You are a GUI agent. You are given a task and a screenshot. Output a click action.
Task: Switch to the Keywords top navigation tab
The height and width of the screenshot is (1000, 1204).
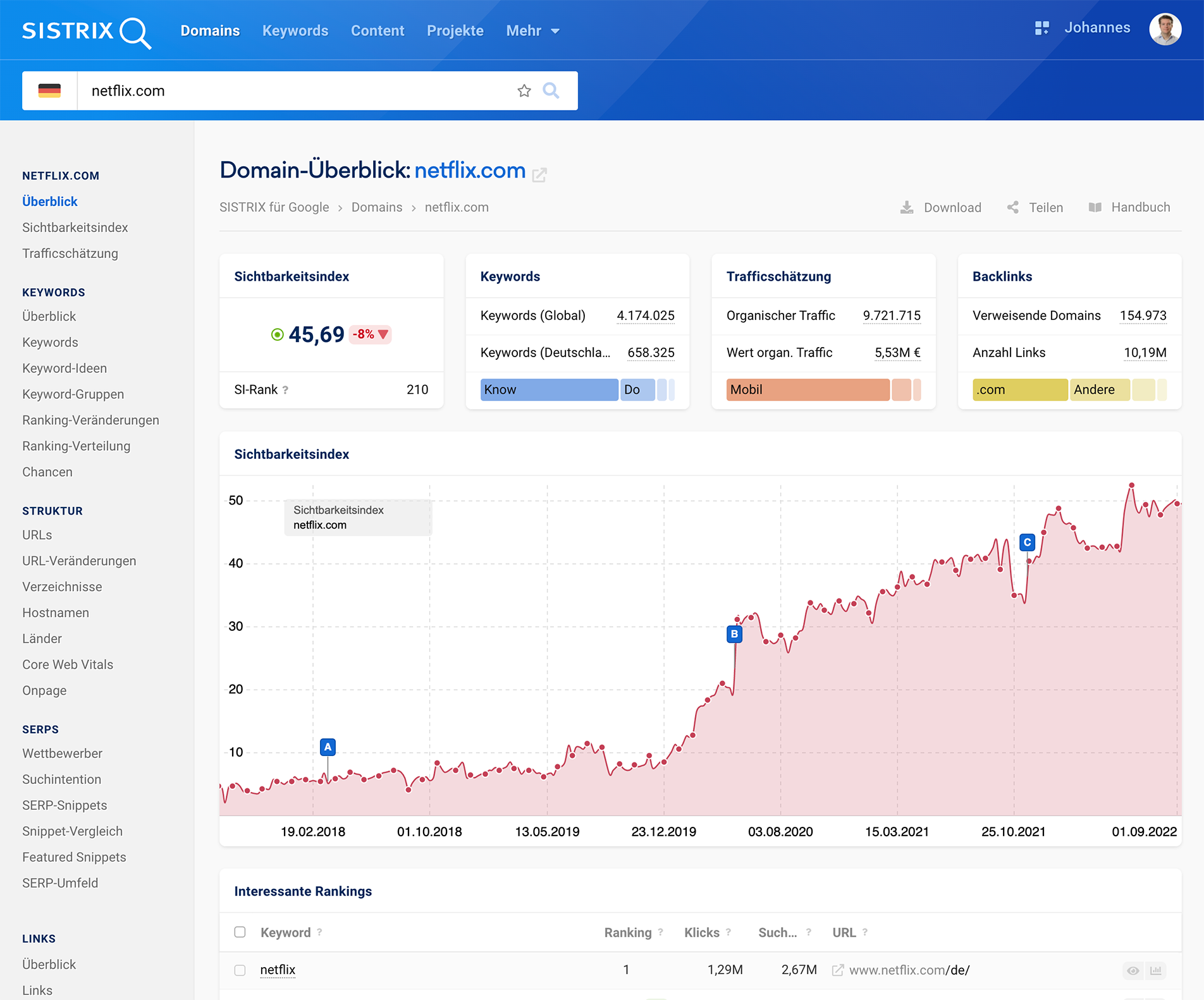[x=295, y=31]
